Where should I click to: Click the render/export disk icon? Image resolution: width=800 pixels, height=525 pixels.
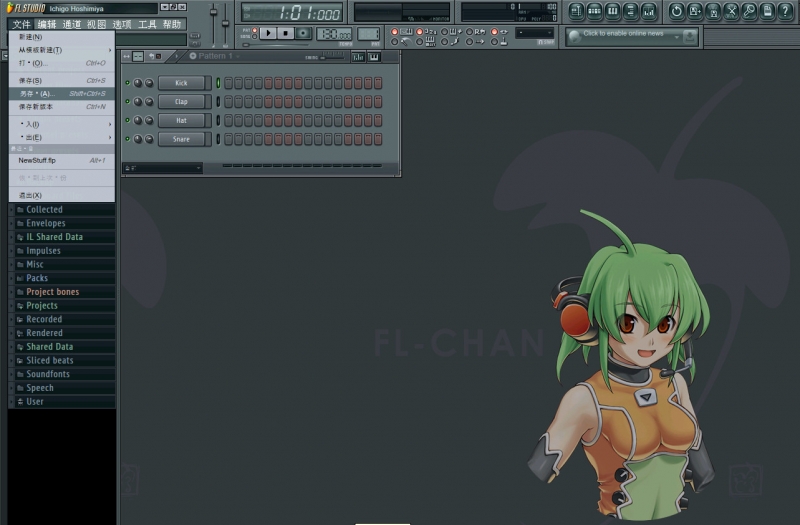[x=713, y=11]
